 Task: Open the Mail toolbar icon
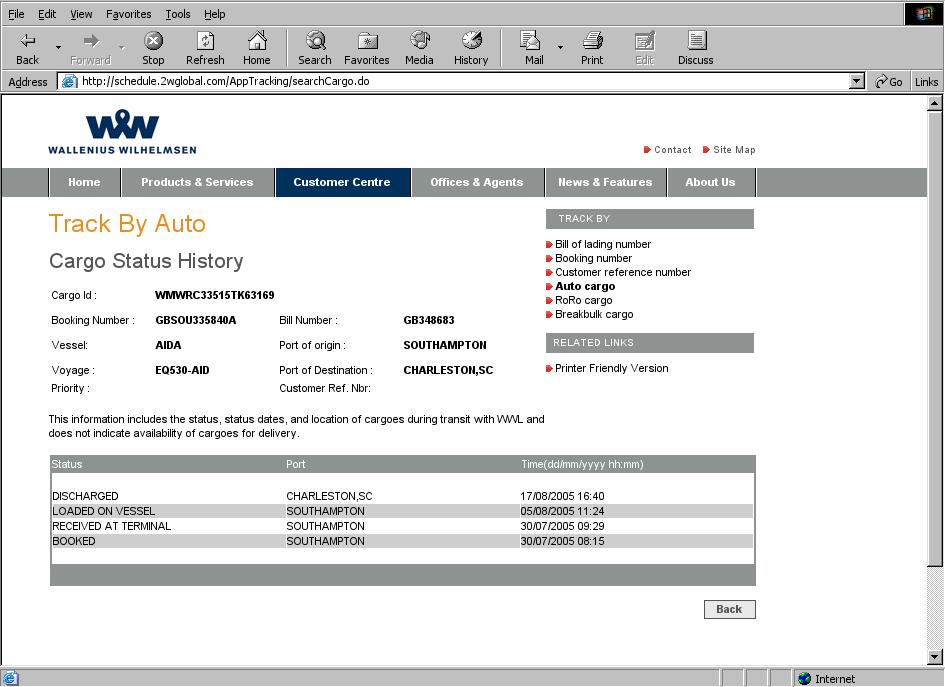pos(530,40)
